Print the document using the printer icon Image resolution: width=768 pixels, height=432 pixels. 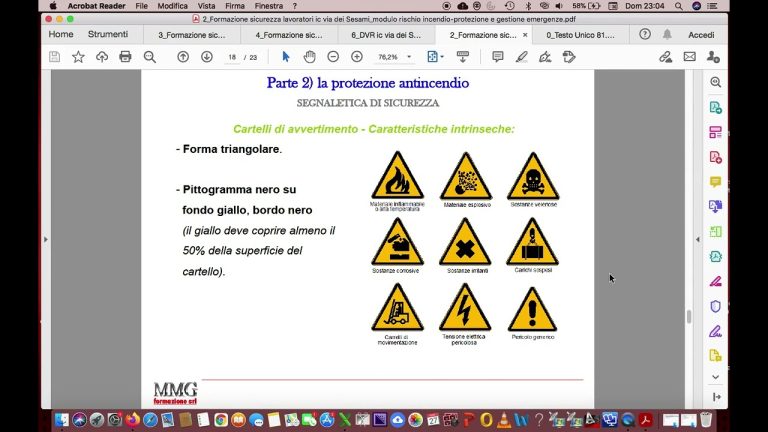click(x=126, y=57)
